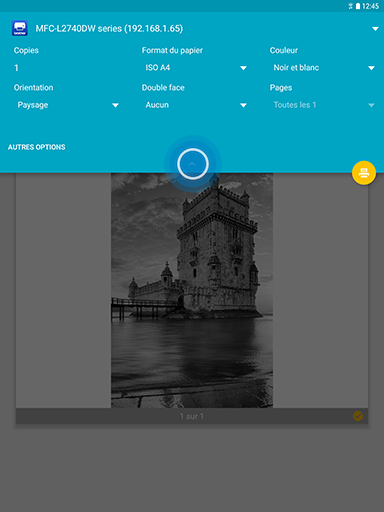
Task: Open the Aucun double face dropdown
Action: pos(196,105)
